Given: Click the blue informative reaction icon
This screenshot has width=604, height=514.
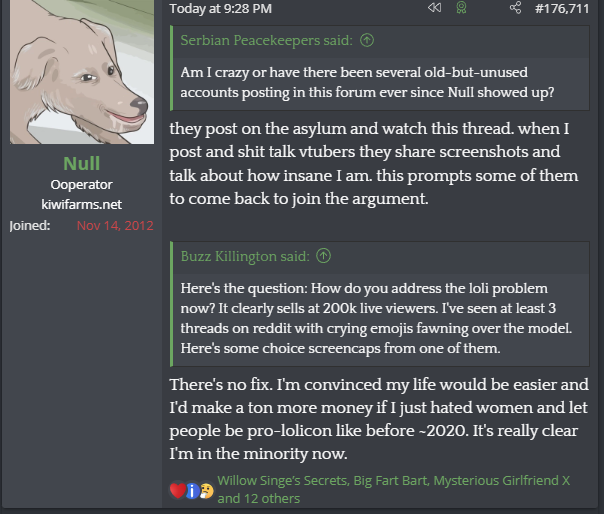Looking at the screenshot, I should [192, 490].
